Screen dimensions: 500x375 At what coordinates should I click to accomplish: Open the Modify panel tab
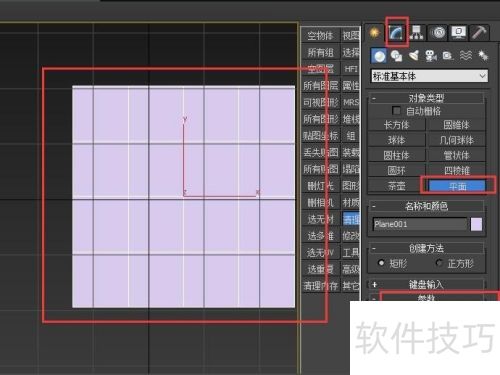(x=396, y=33)
